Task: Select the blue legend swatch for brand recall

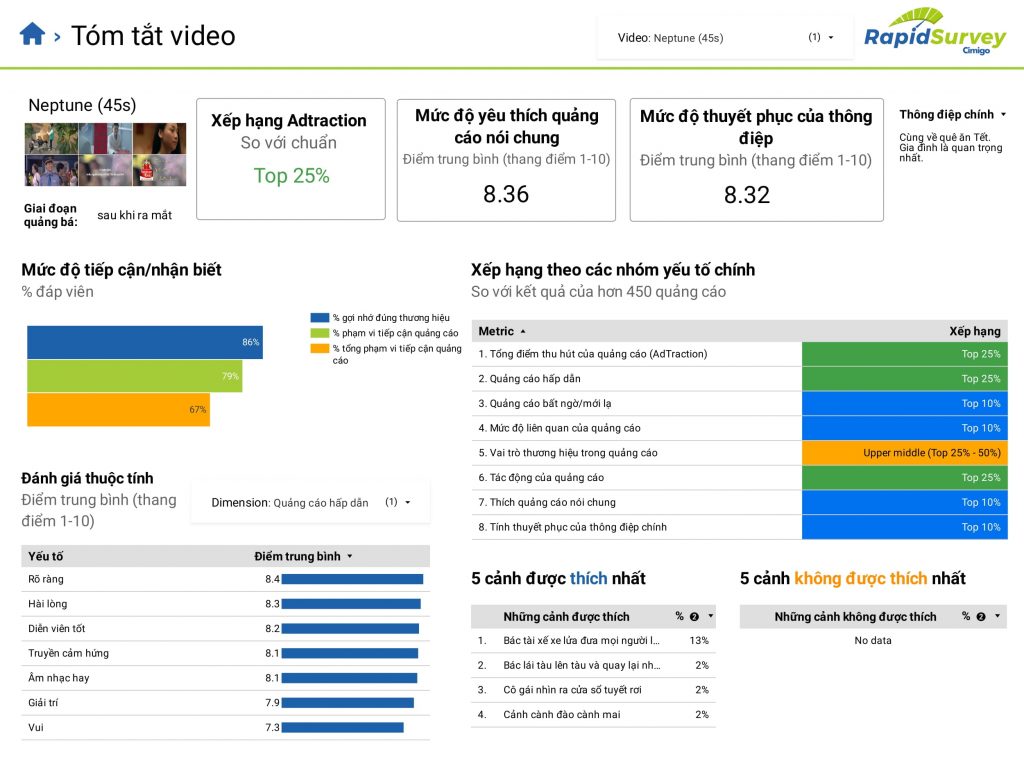Action: 319,318
